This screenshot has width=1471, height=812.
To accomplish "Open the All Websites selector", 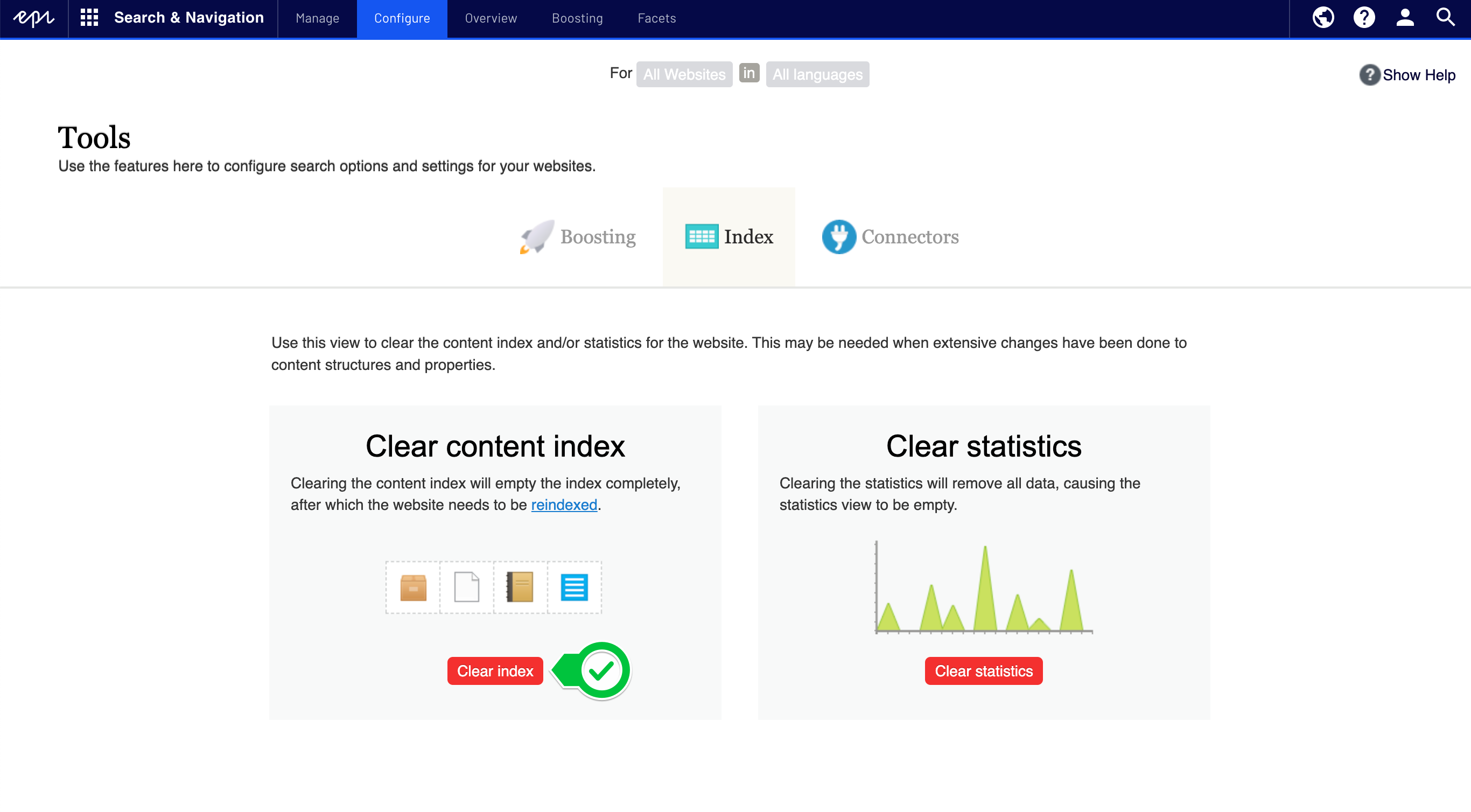I will click(x=684, y=75).
